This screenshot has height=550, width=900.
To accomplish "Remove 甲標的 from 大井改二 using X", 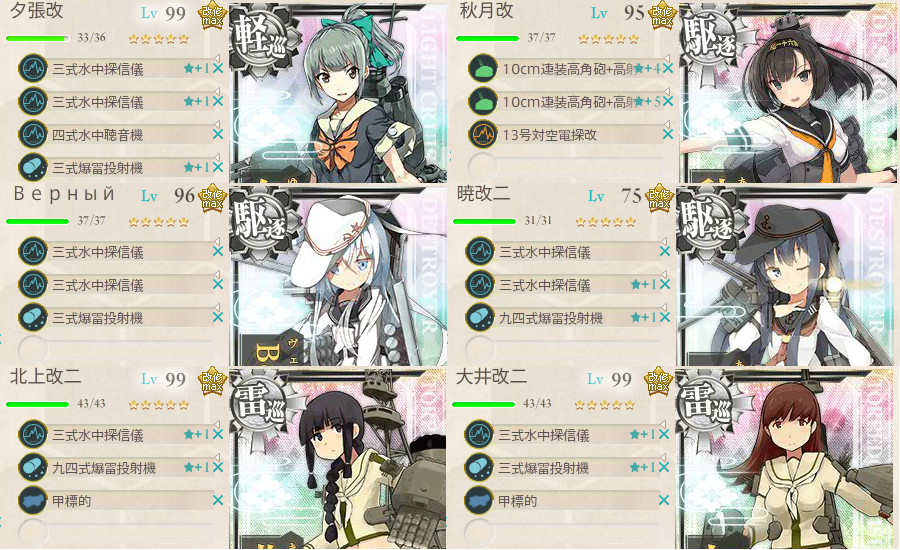I will tap(664, 500).
